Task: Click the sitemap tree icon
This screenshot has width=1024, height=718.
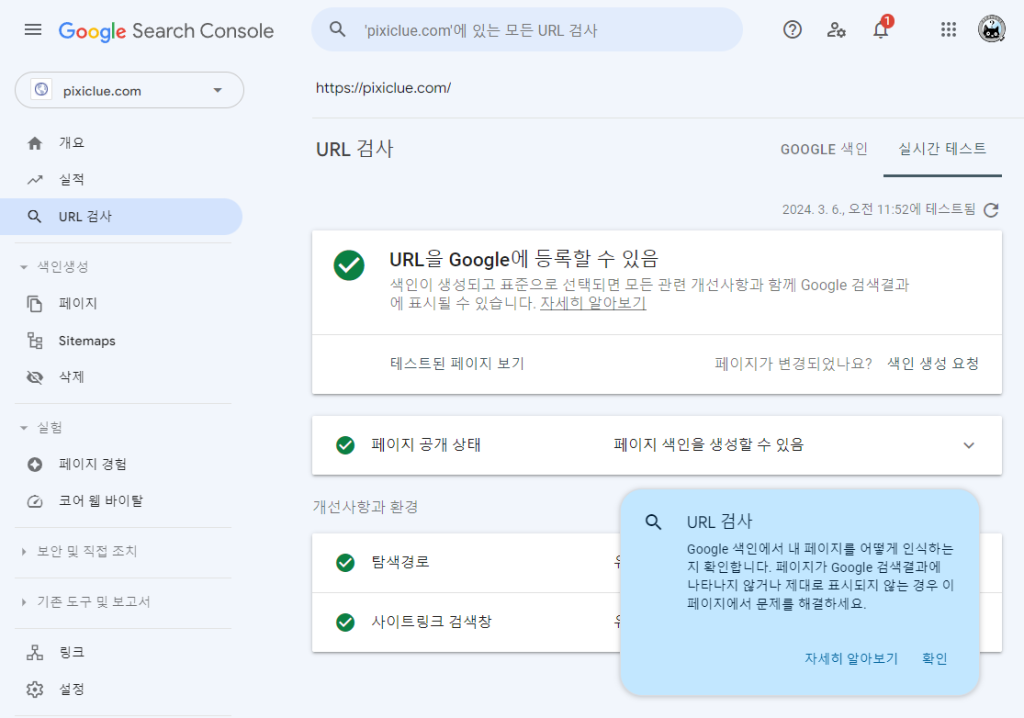Action: [35, 340]
